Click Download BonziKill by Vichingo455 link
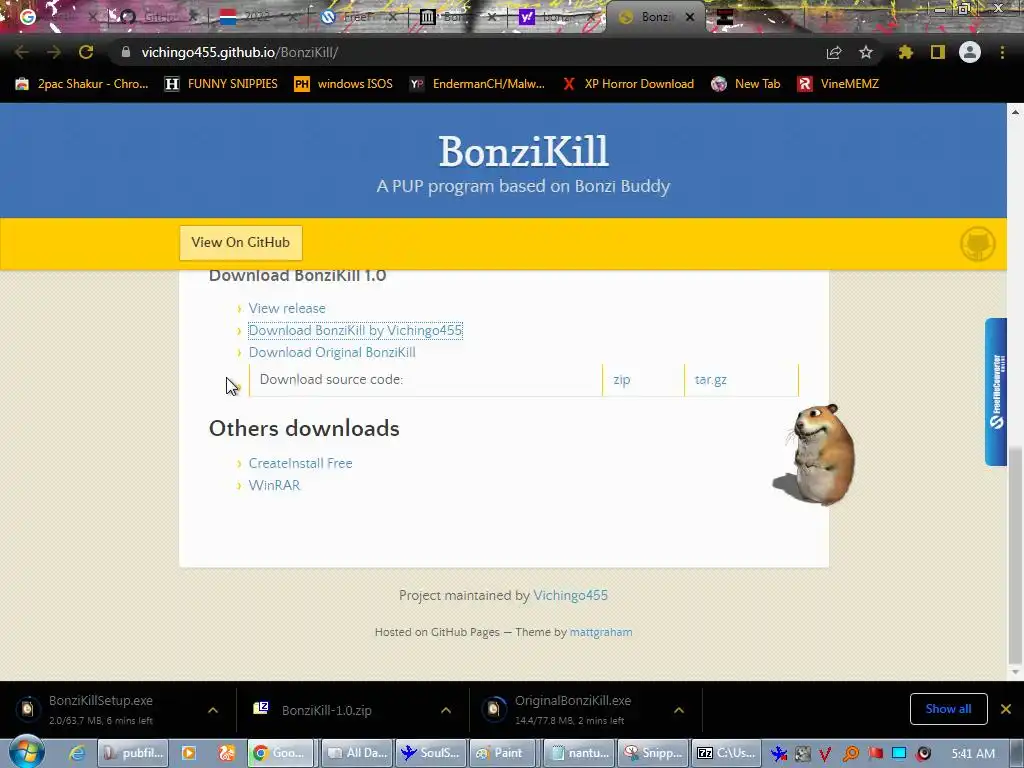This screenshot has width=1024, height=768. (x=355, y=330)
